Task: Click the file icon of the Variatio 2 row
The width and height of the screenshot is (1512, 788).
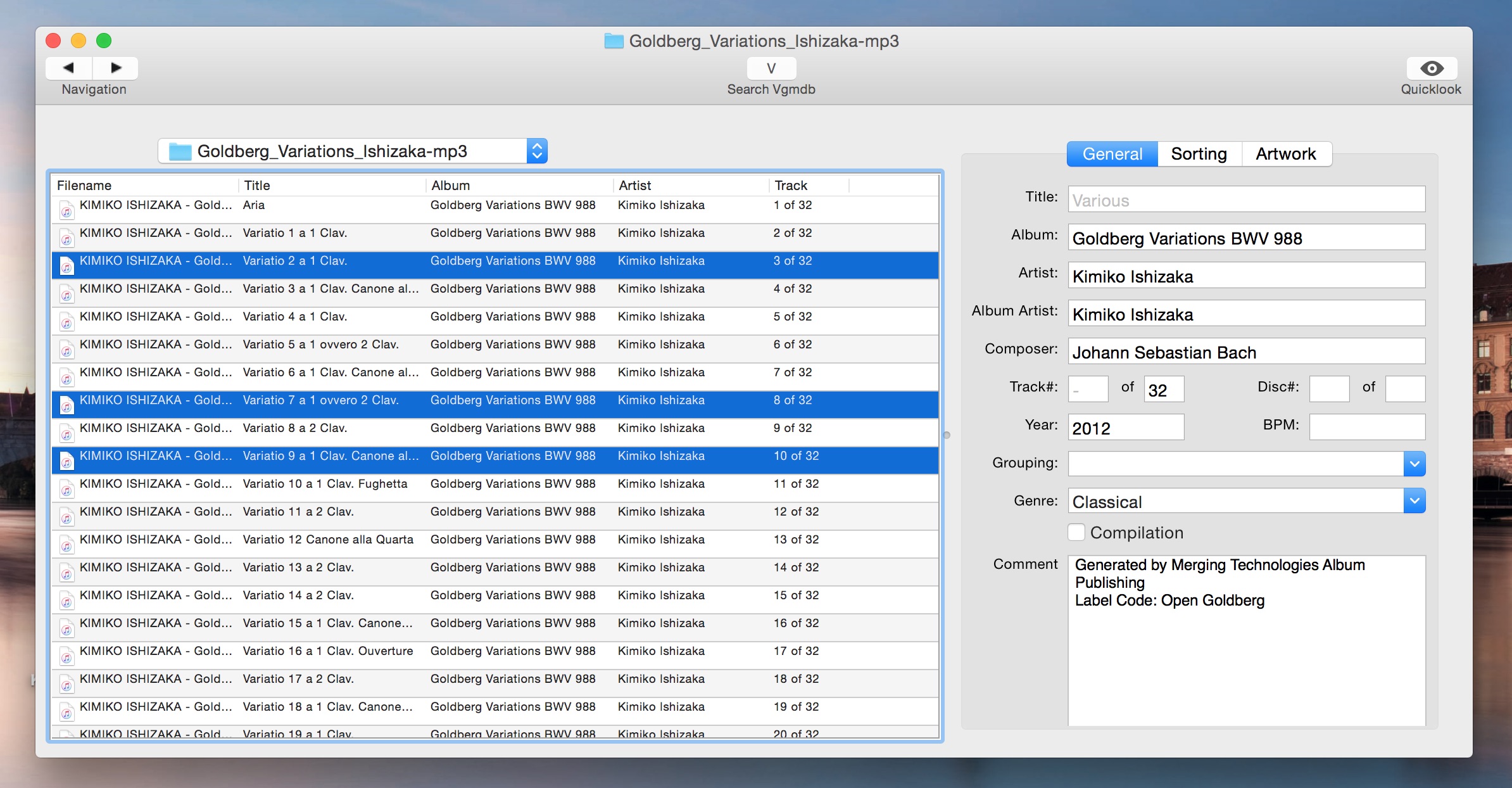Action: click(66, 265)
